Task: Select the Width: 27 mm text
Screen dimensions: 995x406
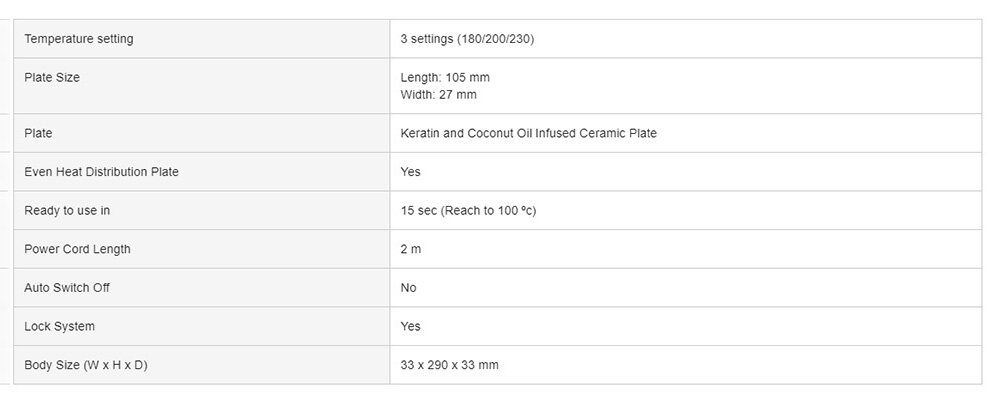Action: (x=438, y=95)
